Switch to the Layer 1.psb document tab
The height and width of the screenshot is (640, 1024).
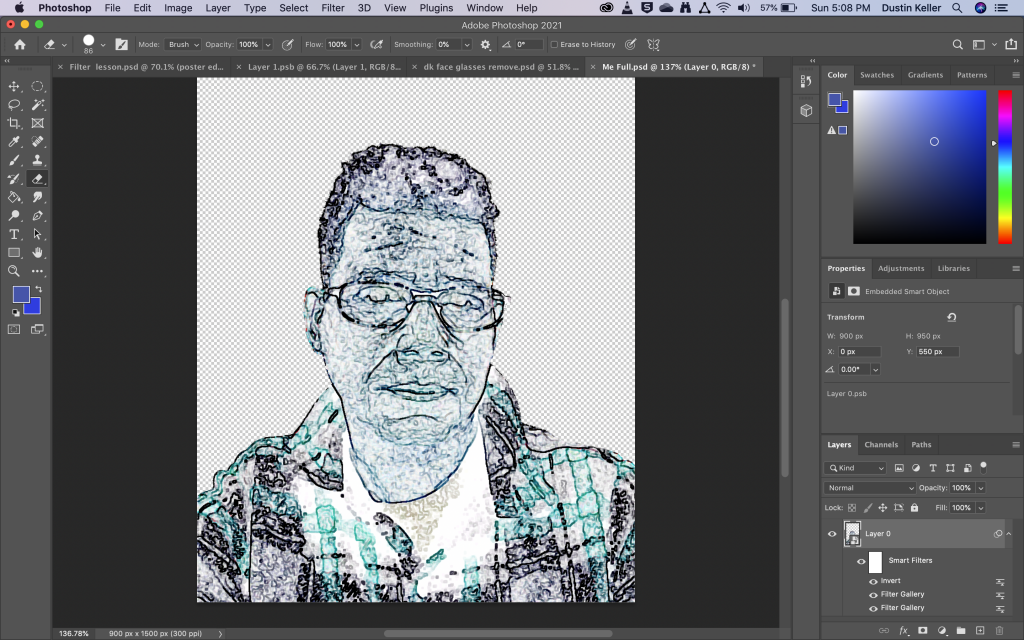(323, 67)
